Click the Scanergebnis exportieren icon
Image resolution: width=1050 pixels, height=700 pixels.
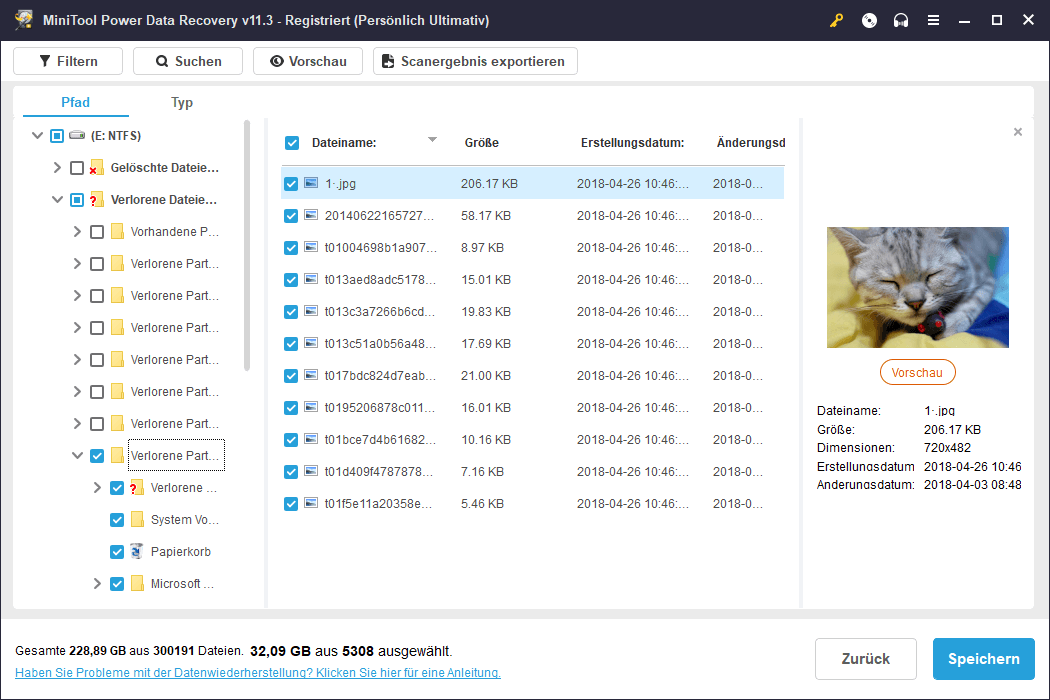click(x=387, y=61)
